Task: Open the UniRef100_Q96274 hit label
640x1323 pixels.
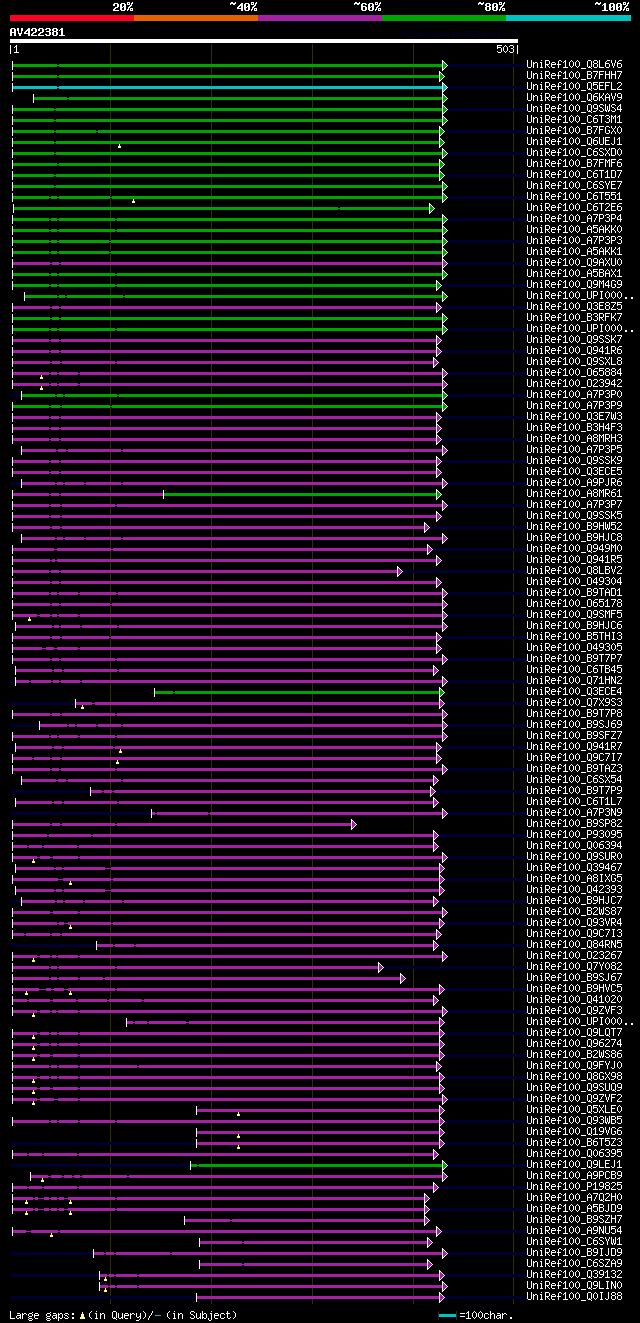Action: (574, 1044)
